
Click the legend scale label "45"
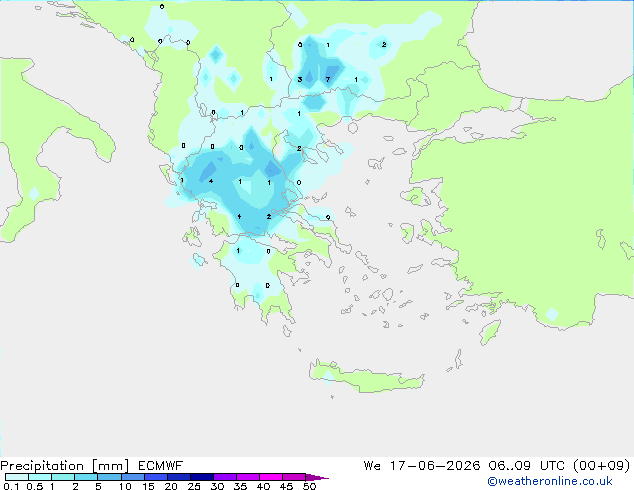coord(286,486)
